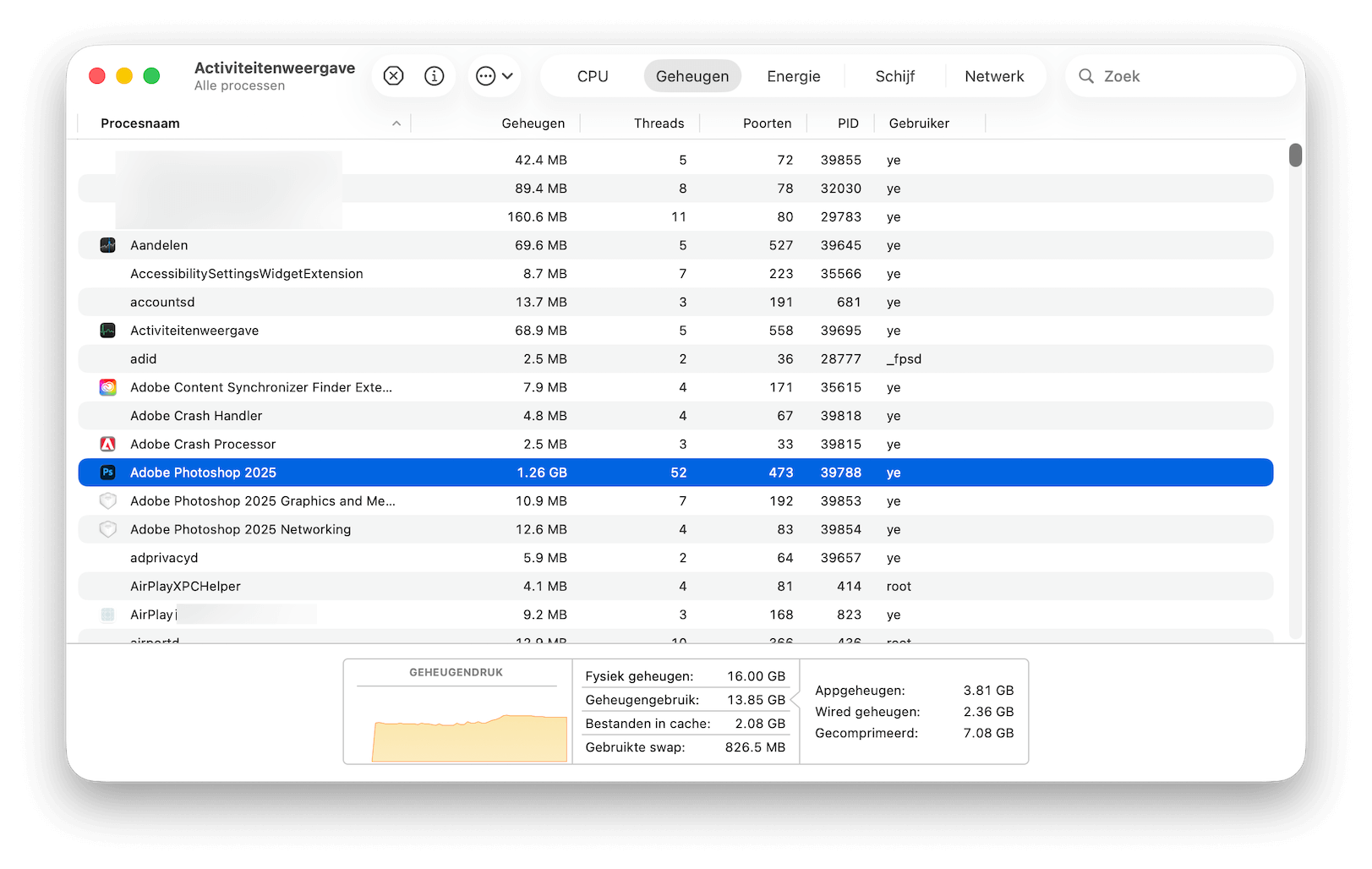This screenshot has height=869, width=1372.
Task: Switch to the Schijf tab
Action: point(895,76)
